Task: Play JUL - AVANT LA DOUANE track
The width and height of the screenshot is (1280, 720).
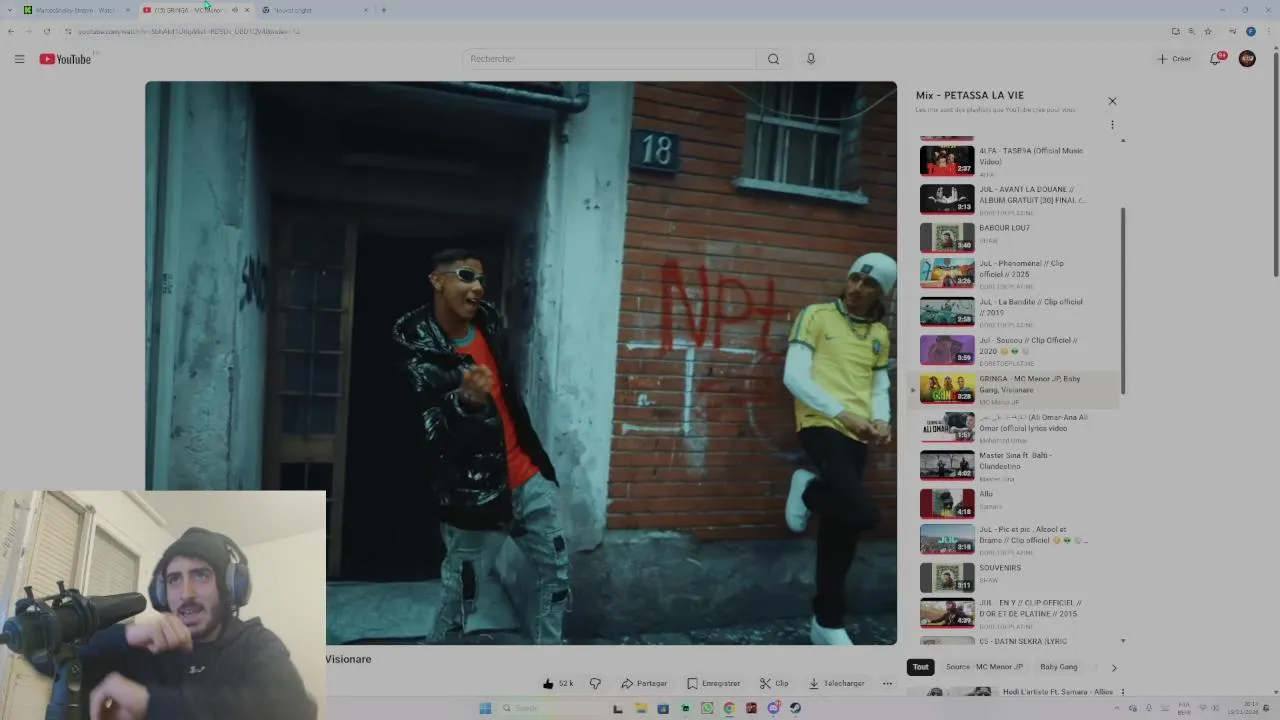Action: [1015, 199]
